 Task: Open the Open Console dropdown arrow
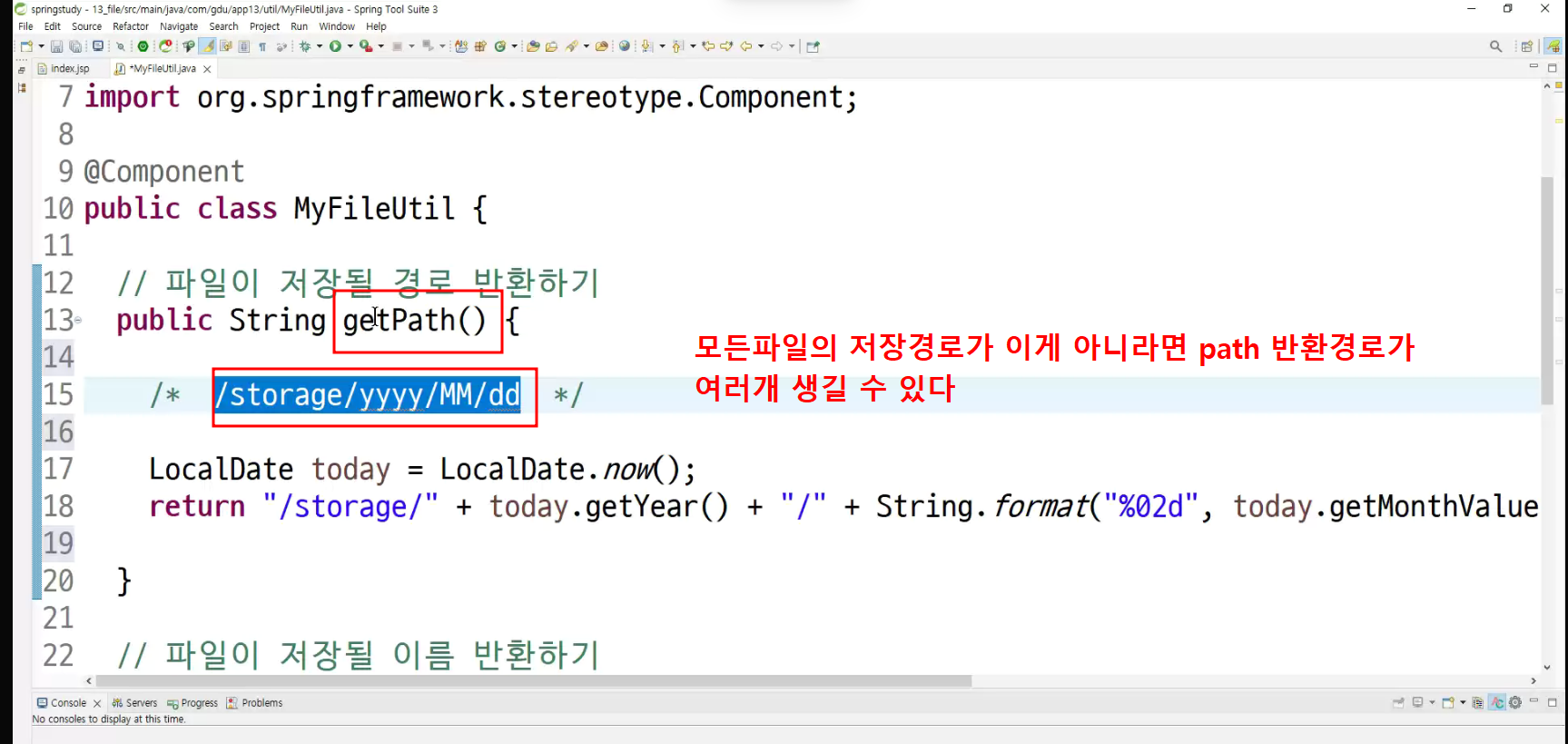click(1463, 702)
